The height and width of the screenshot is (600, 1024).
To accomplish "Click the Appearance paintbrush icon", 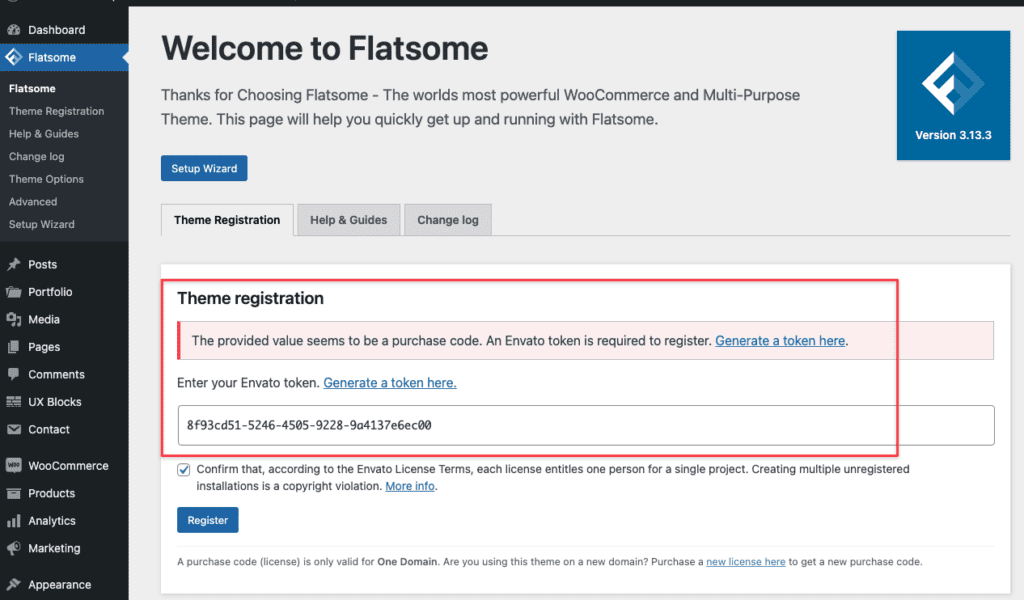I will click(14, 584).
